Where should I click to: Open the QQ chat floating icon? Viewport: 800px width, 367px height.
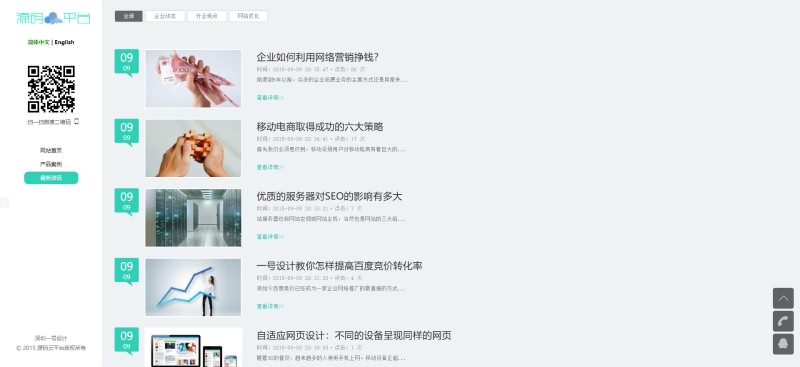pyautogui.click(x=783, y=344)
